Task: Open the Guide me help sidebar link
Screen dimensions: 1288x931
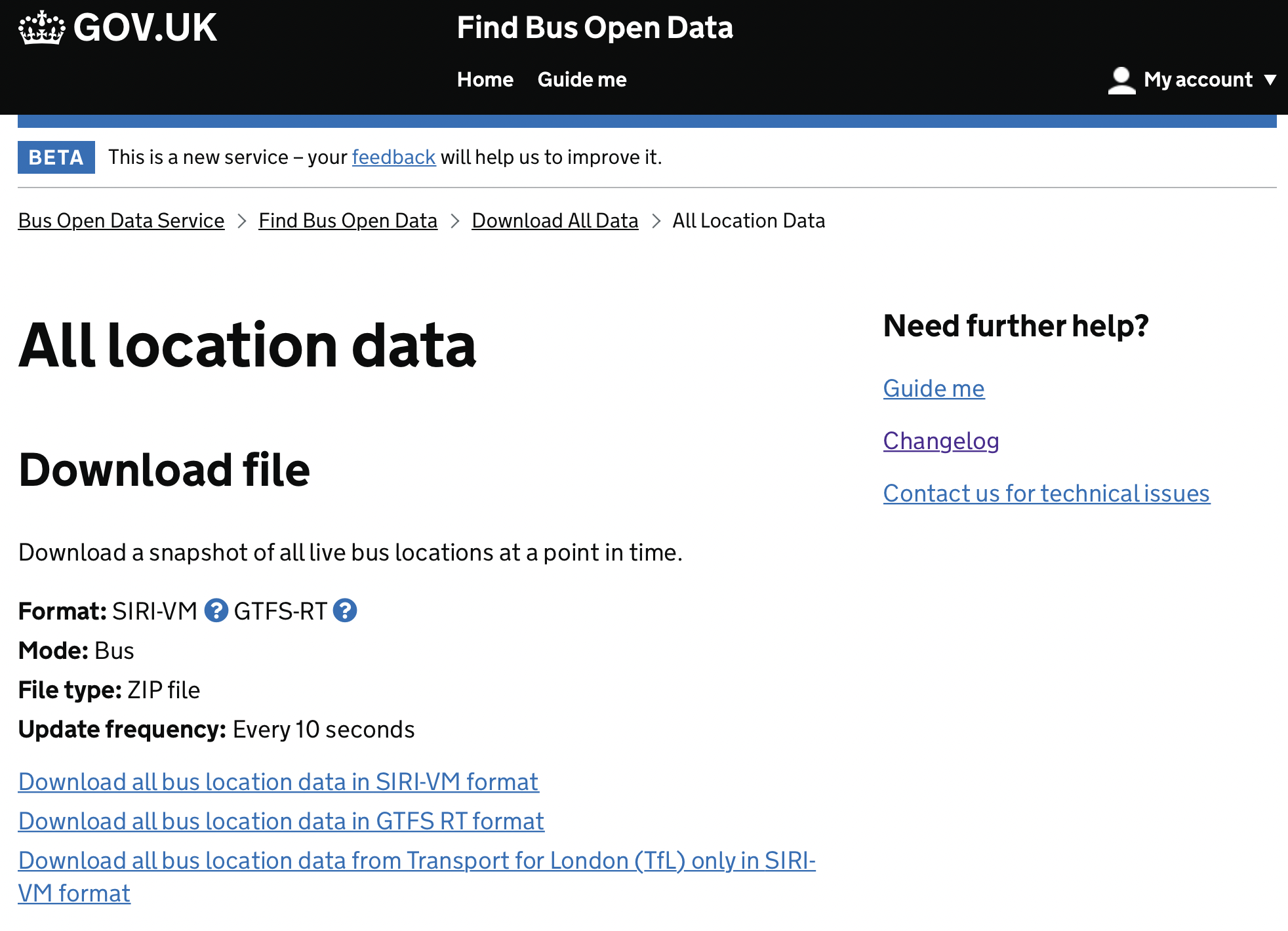Action: click(933, 389)
